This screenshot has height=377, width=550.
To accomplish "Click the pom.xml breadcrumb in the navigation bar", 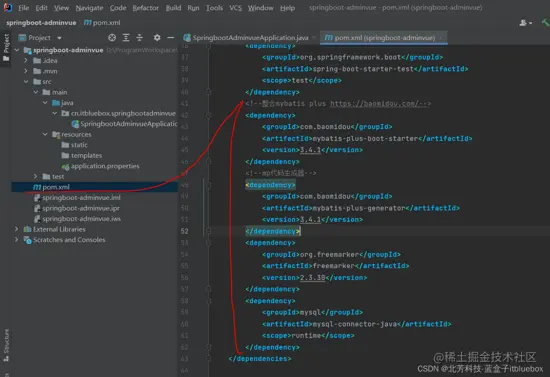I will pos(102,23).
